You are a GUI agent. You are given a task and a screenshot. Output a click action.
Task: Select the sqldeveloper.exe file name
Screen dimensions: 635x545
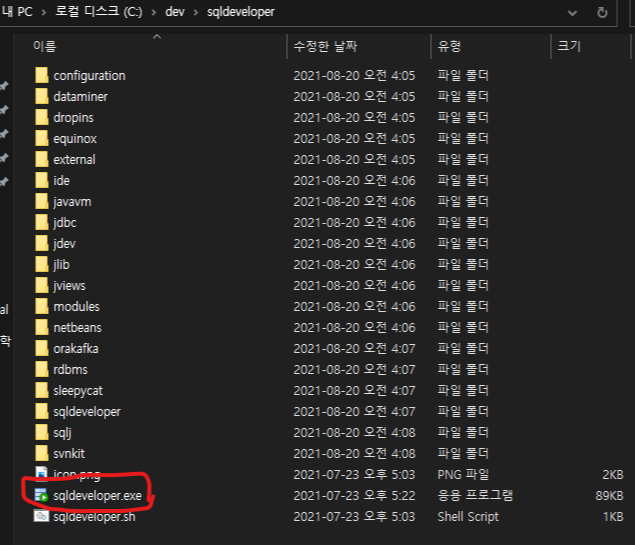point(98,496)
